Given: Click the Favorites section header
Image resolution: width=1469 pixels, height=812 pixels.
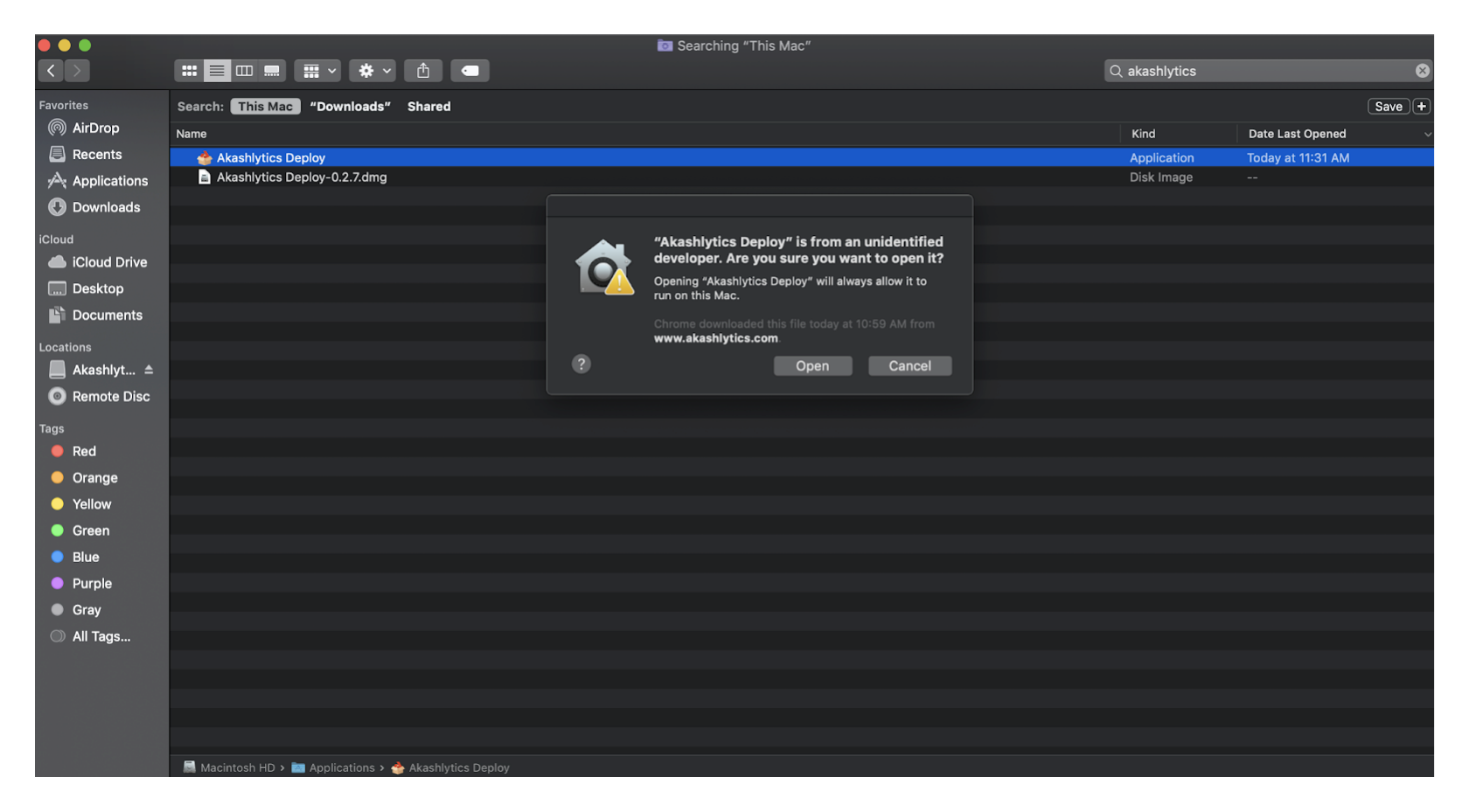Looking at the screenshot, I should pyautogui.click(x=64, y=105).
